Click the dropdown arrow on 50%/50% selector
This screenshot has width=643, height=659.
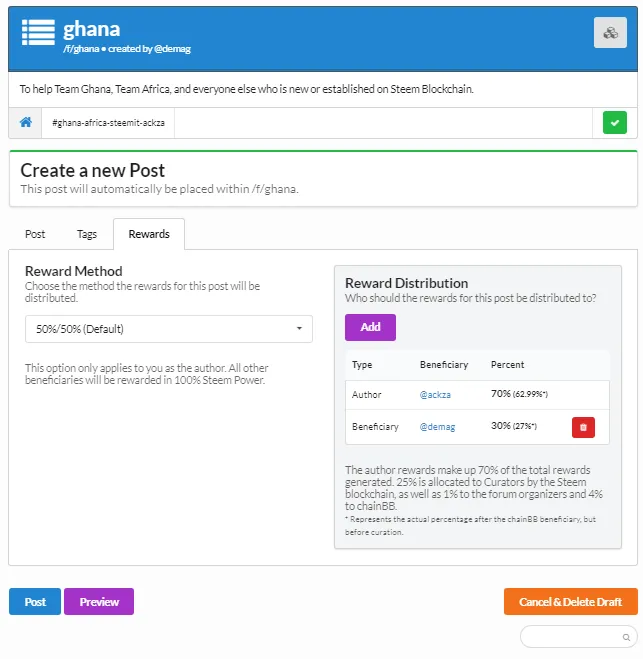(299, 328)
